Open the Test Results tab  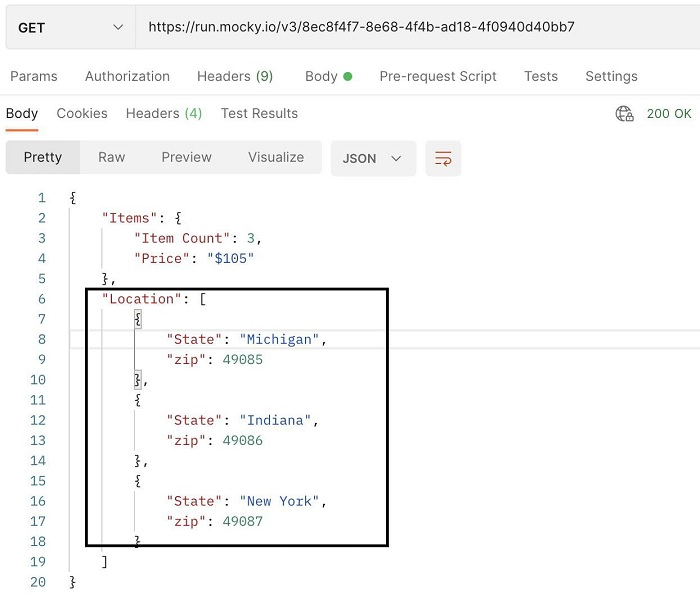[x=259, y=113]
